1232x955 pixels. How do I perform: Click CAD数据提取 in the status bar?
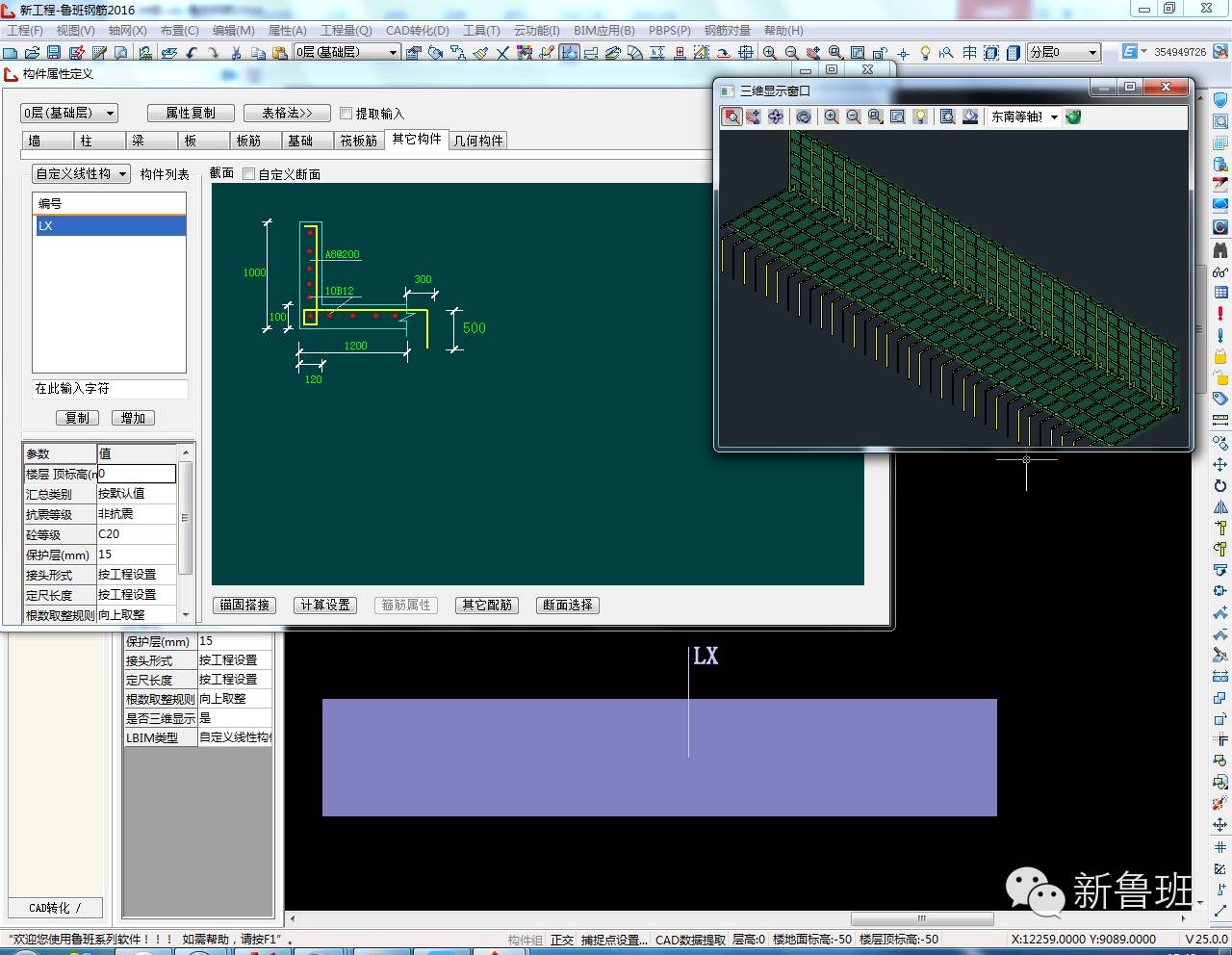(691, 940)
